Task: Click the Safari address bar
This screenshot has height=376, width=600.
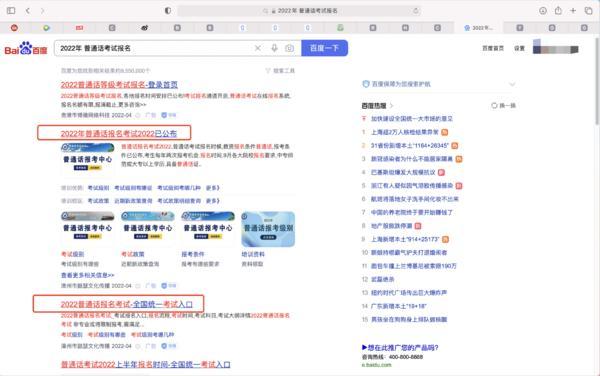Action: (x=299, y=11)
